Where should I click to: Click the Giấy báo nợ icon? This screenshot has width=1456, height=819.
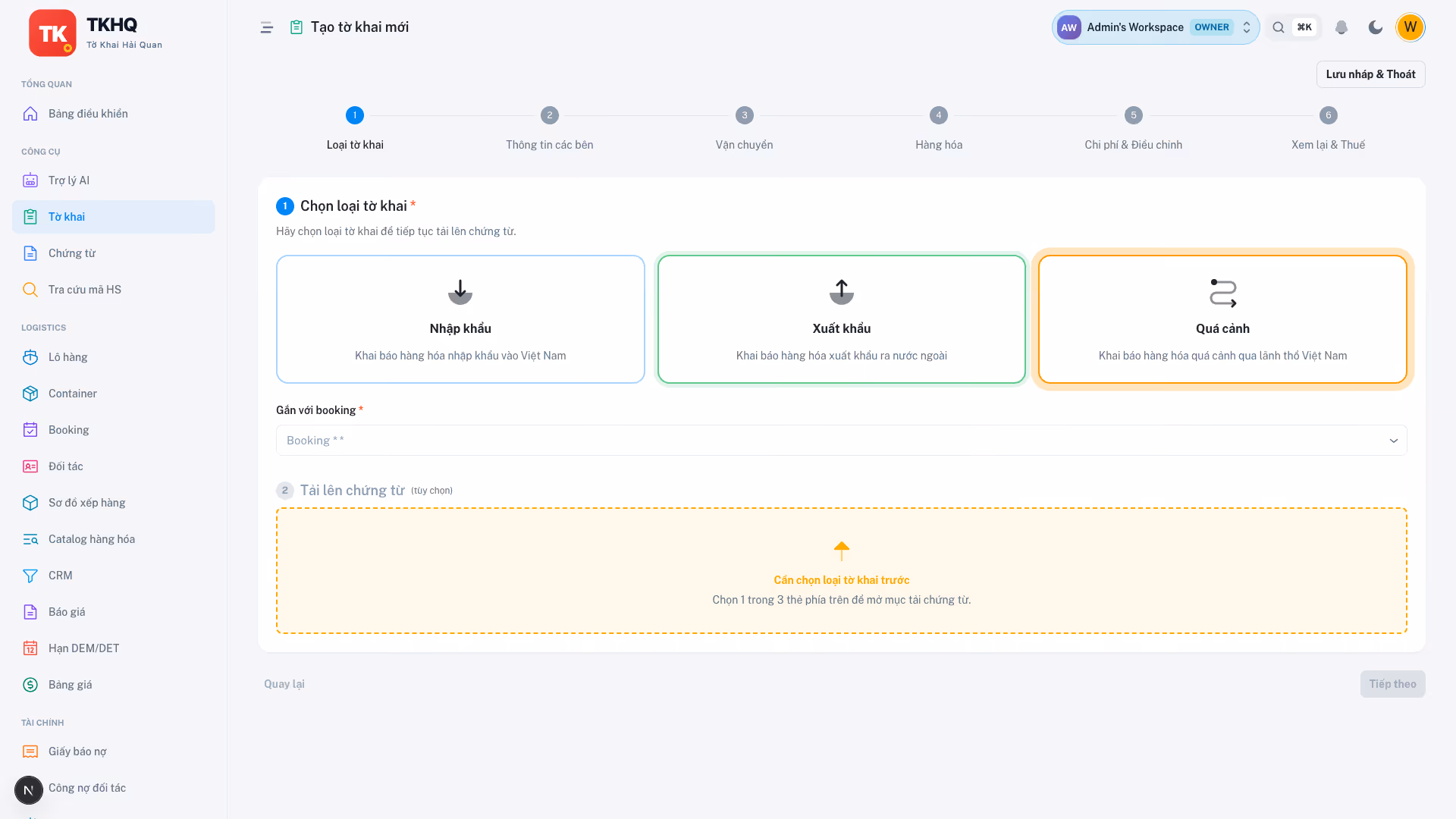tap(30, 752)
